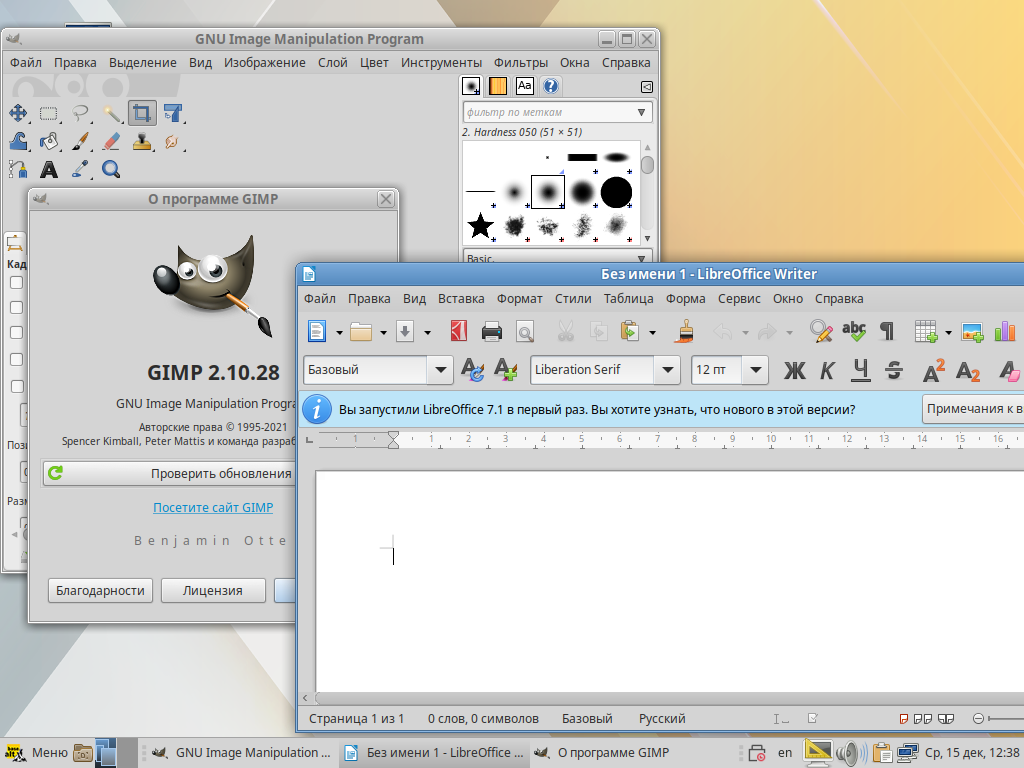1024x768 pixels.
Task: Toggle underline Ч formatting in Writer
Action: [x=860, y=370]
